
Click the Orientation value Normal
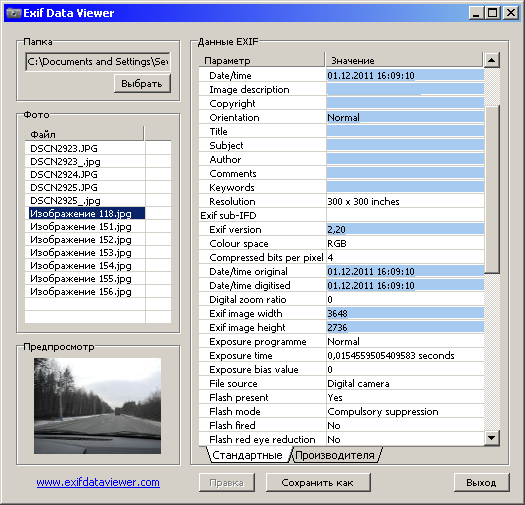[x=405, y=118]
